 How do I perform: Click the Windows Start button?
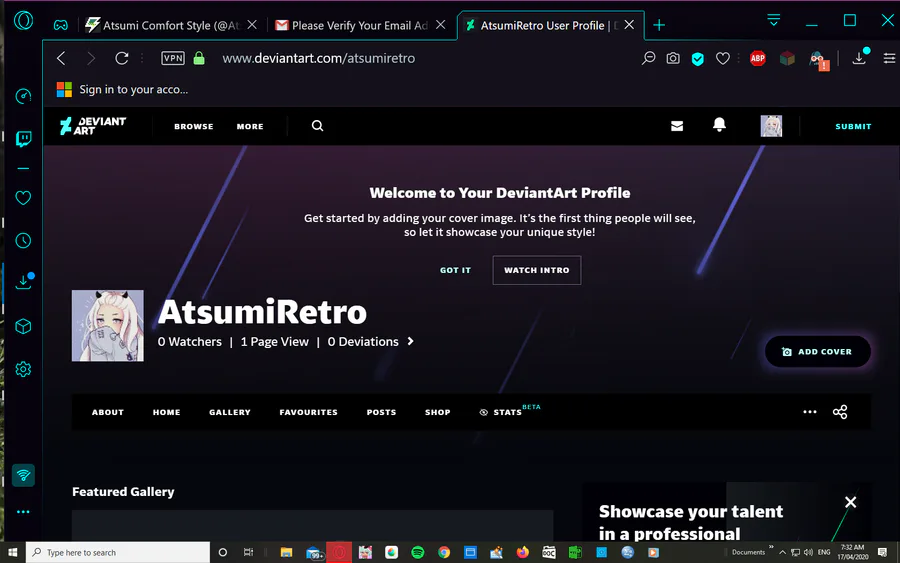click(13, 552)
